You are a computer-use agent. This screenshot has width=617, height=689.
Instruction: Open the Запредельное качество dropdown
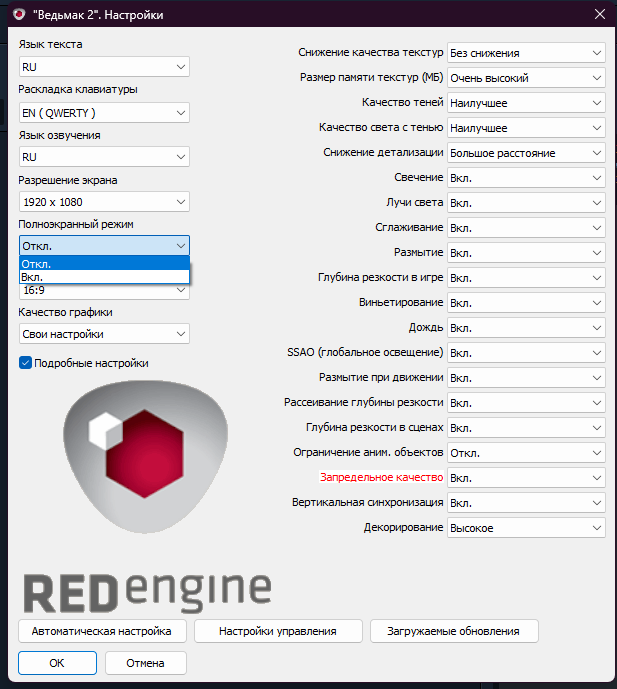[x=526, y=478]
